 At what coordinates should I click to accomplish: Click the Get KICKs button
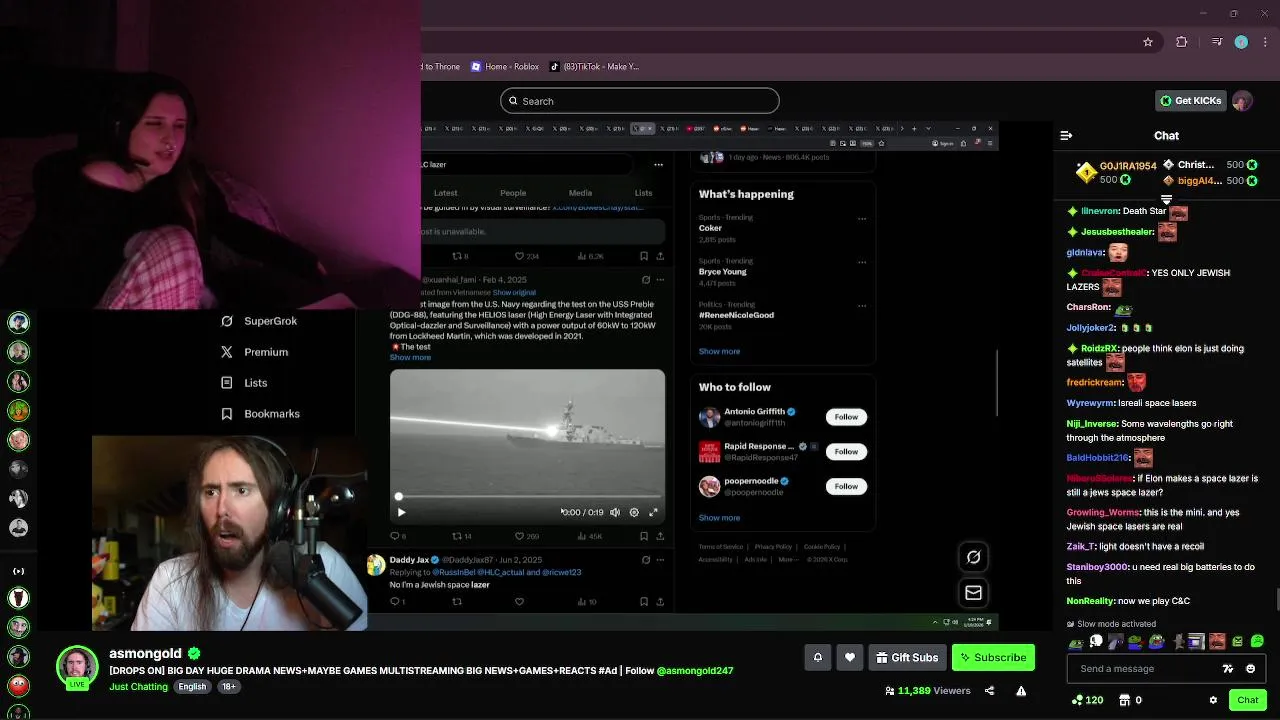point(1190,101)
